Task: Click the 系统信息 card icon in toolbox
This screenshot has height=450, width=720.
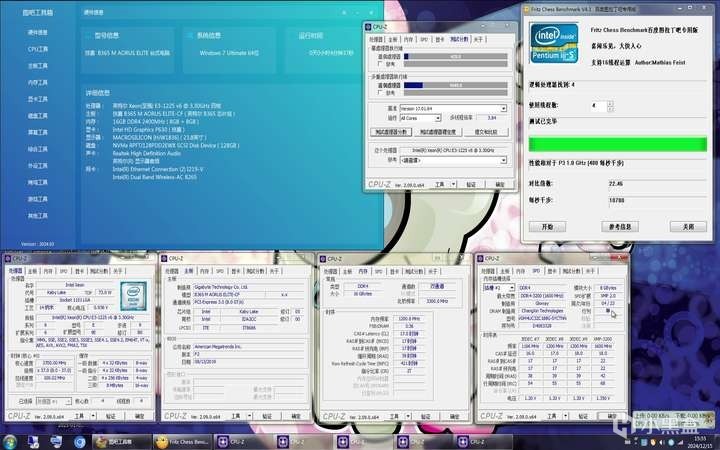Action: coord(190,35)
